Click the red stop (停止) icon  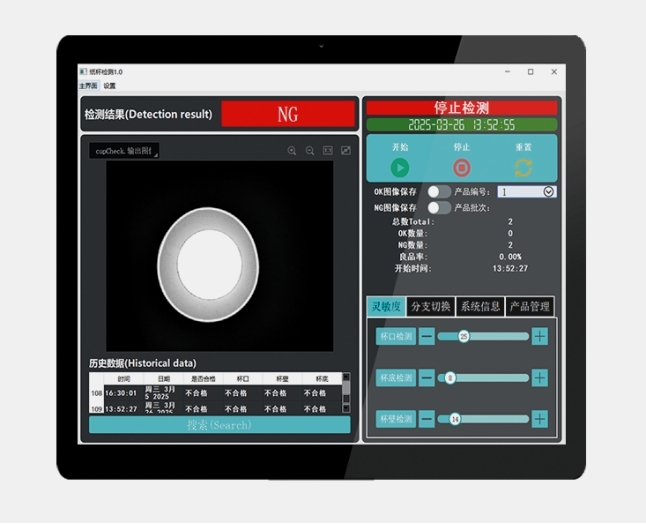pyautogui.click(x=461, y=168)
